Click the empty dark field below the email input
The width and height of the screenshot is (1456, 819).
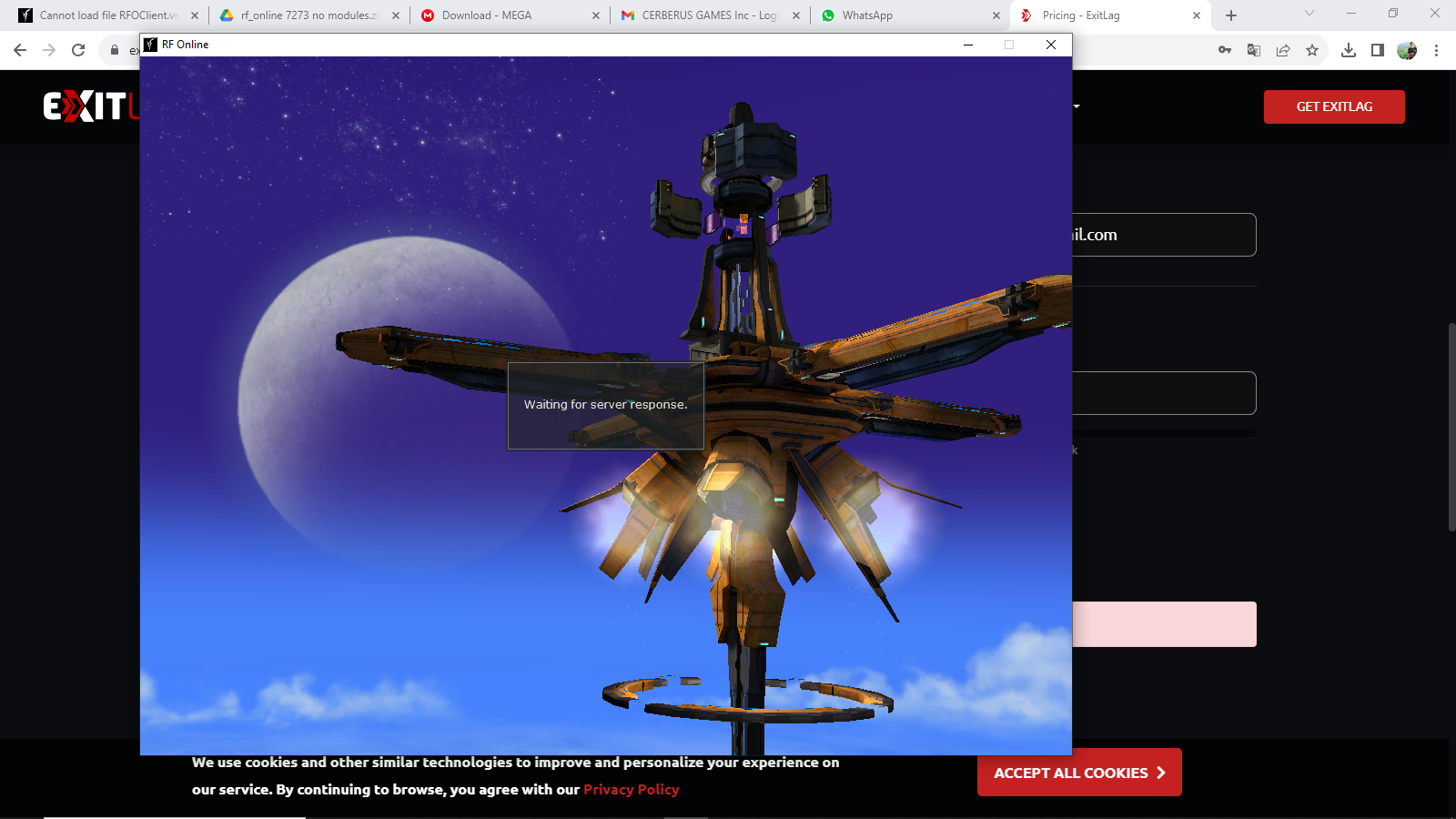[x=1164, y=393]
